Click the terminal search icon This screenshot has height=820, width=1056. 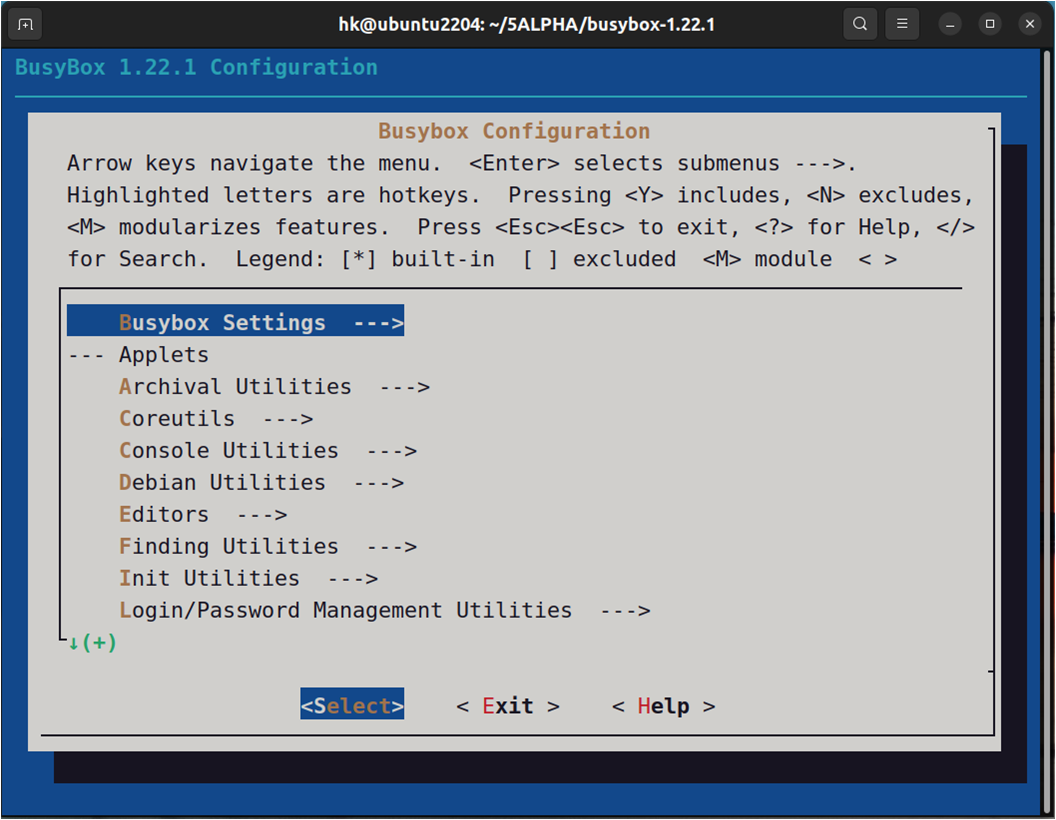[860, 24]
